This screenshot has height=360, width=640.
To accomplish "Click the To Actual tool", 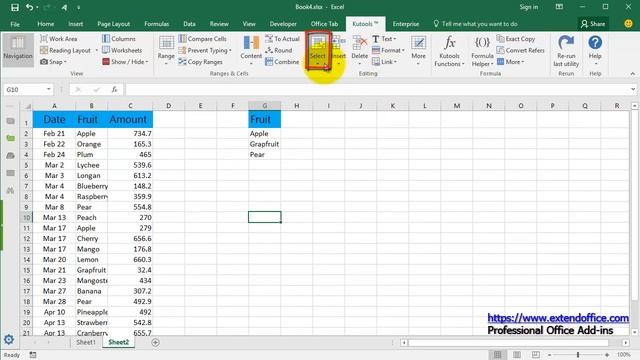I will click(282, 39).
